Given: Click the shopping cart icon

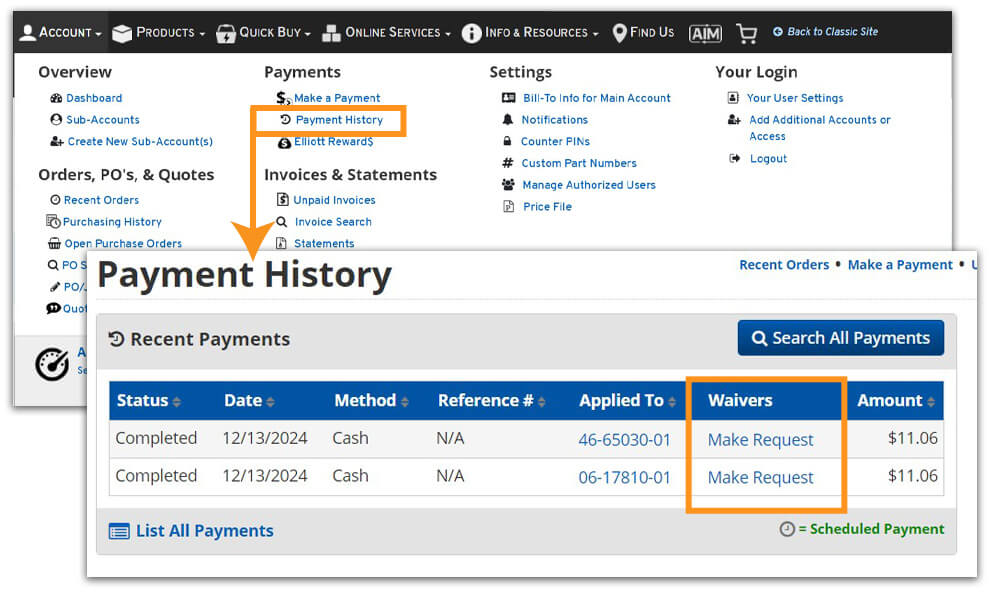Looking at the screenshot, I should coord(746,33).
